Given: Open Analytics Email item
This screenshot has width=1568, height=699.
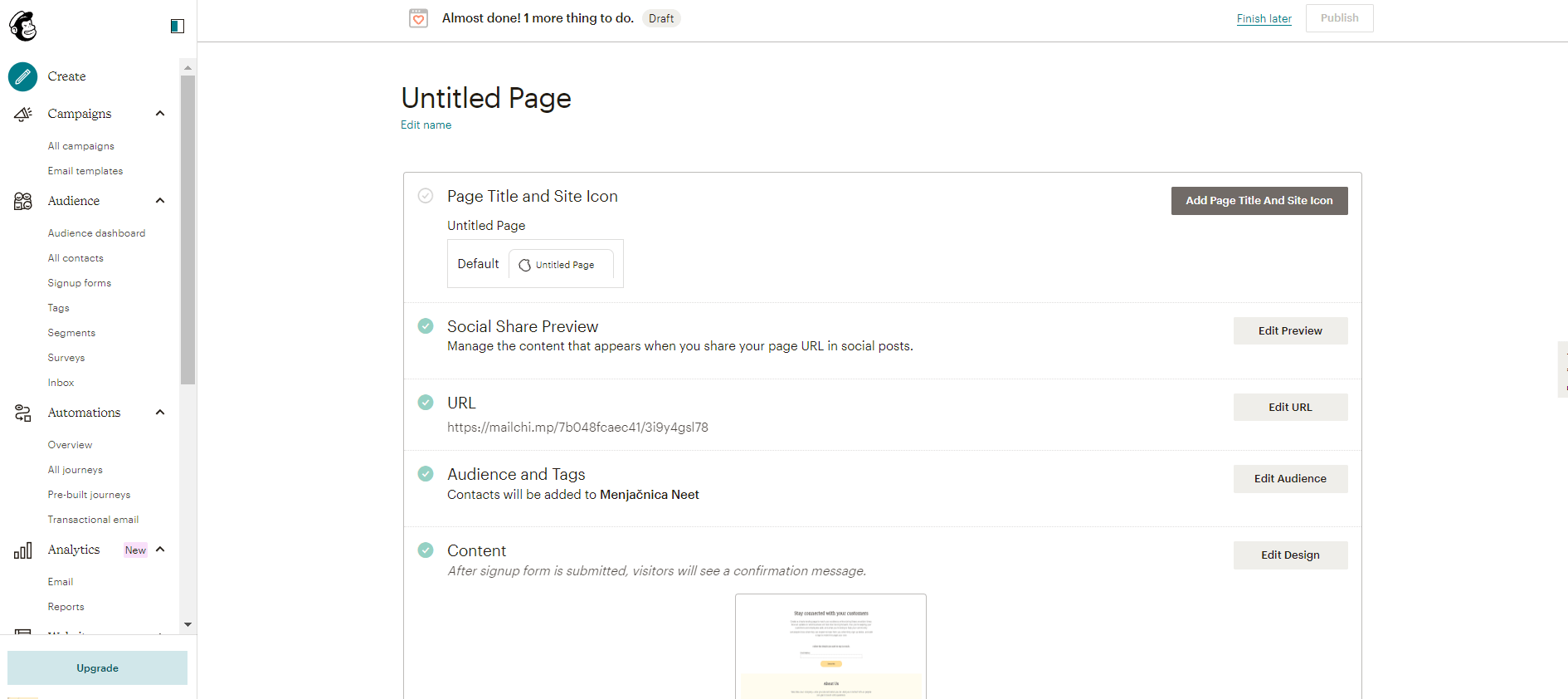Looking at the screenshot, I should [61, 582].
